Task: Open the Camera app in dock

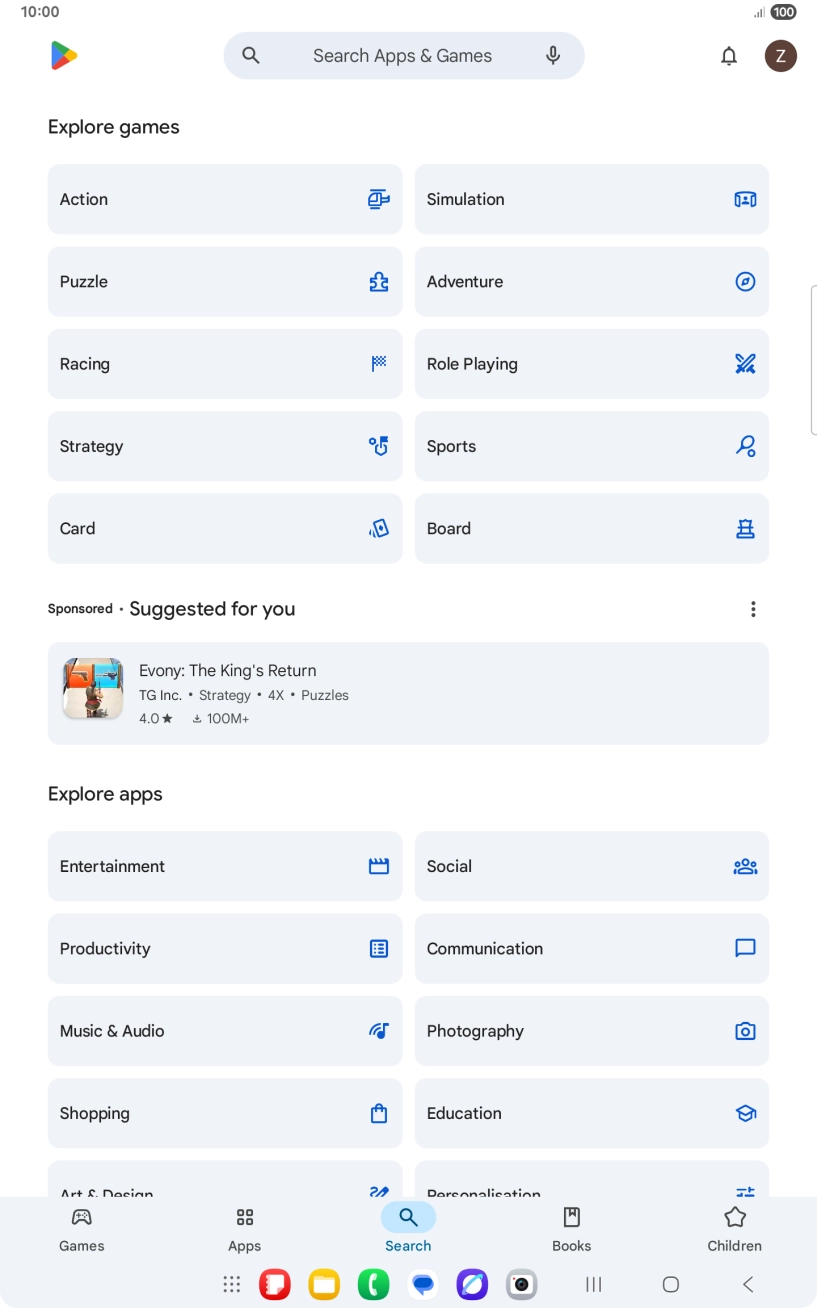Action: pyautogui.click(x=521, y=1284)
